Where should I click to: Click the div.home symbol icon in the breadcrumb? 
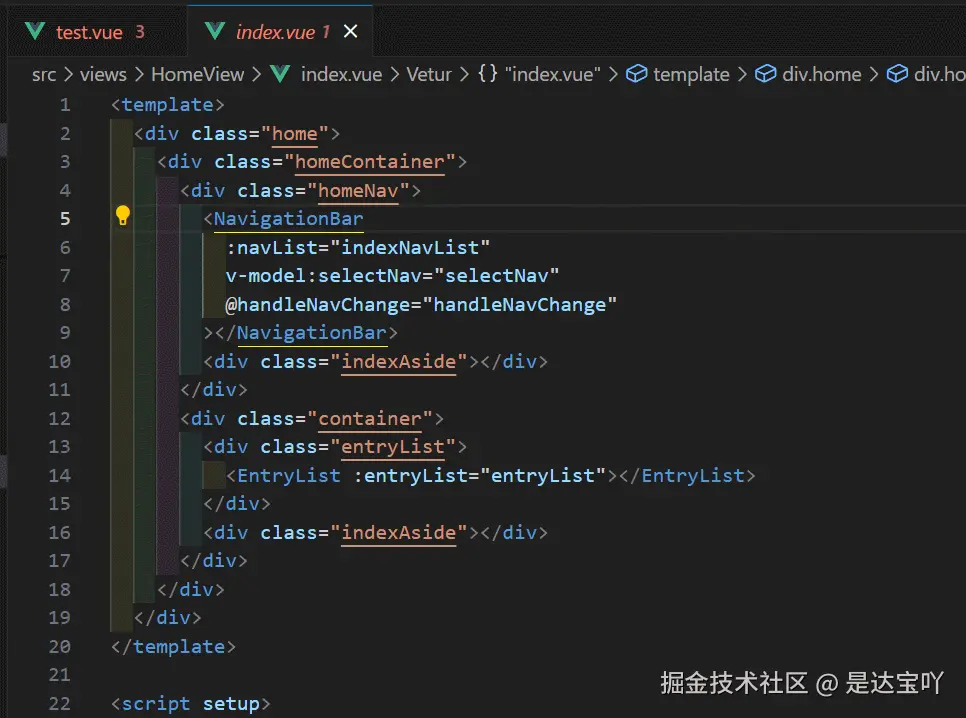tap(766, 74)
